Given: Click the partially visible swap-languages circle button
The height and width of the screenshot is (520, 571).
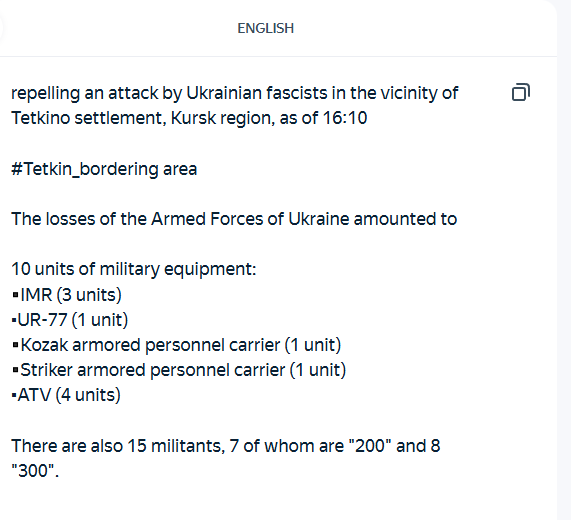Looking at the screenshot, I should (1, 28).
